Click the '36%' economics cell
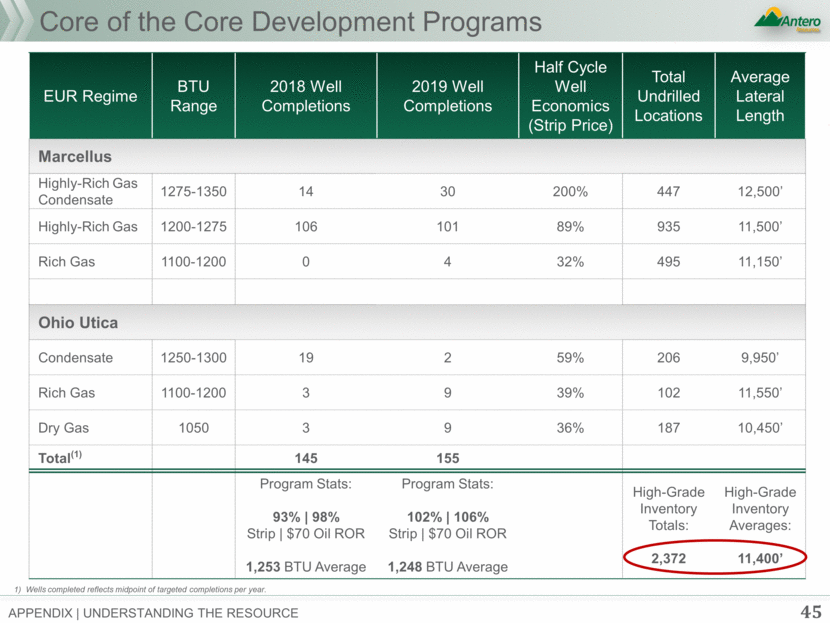This screenshot has width=830, height=623. click(x=570, y=428)
